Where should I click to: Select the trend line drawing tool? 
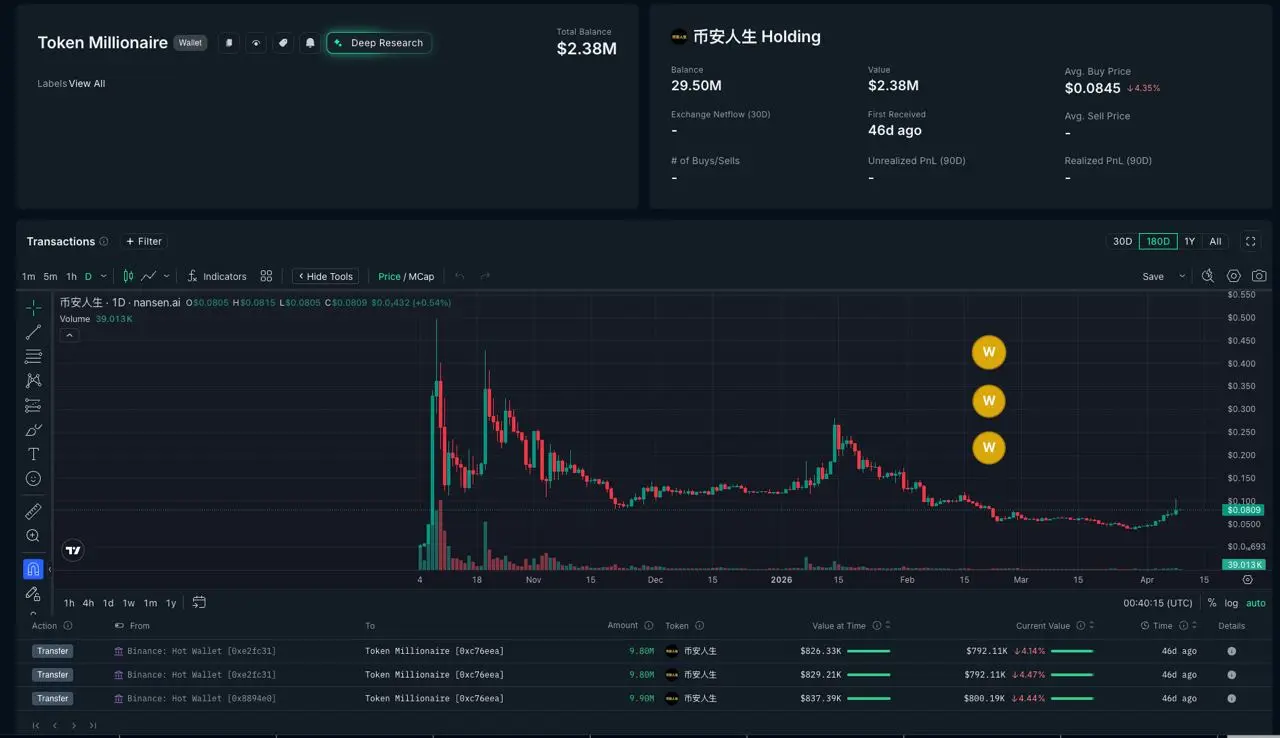coord(33,330)
